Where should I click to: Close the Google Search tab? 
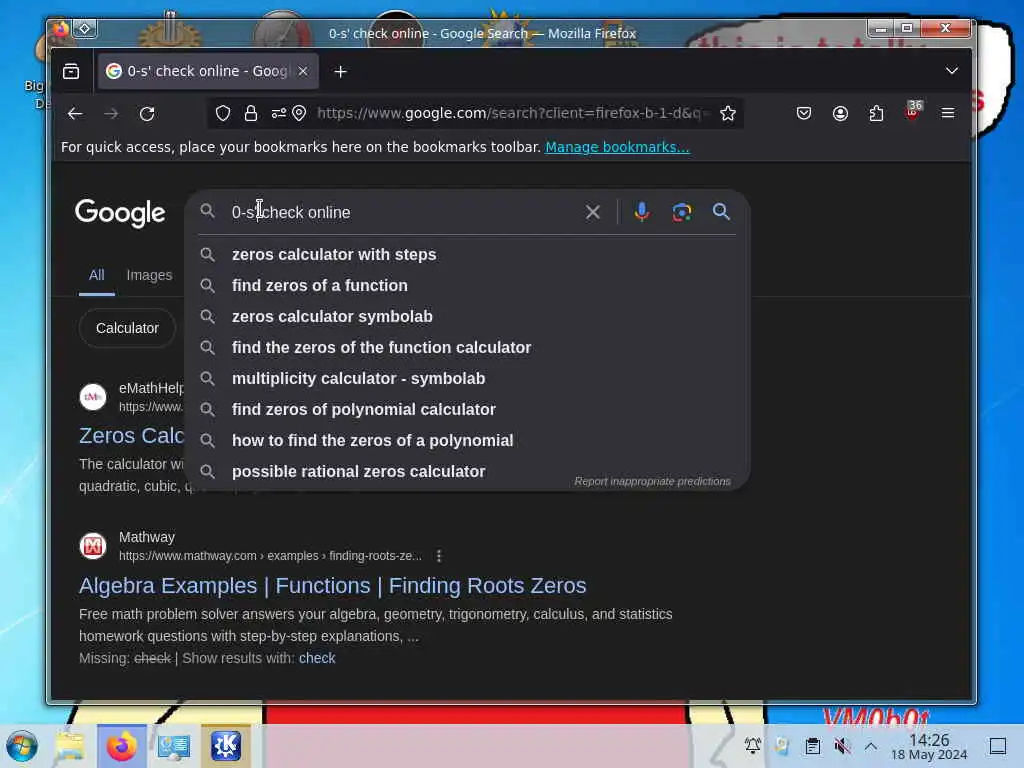[303, 71]
